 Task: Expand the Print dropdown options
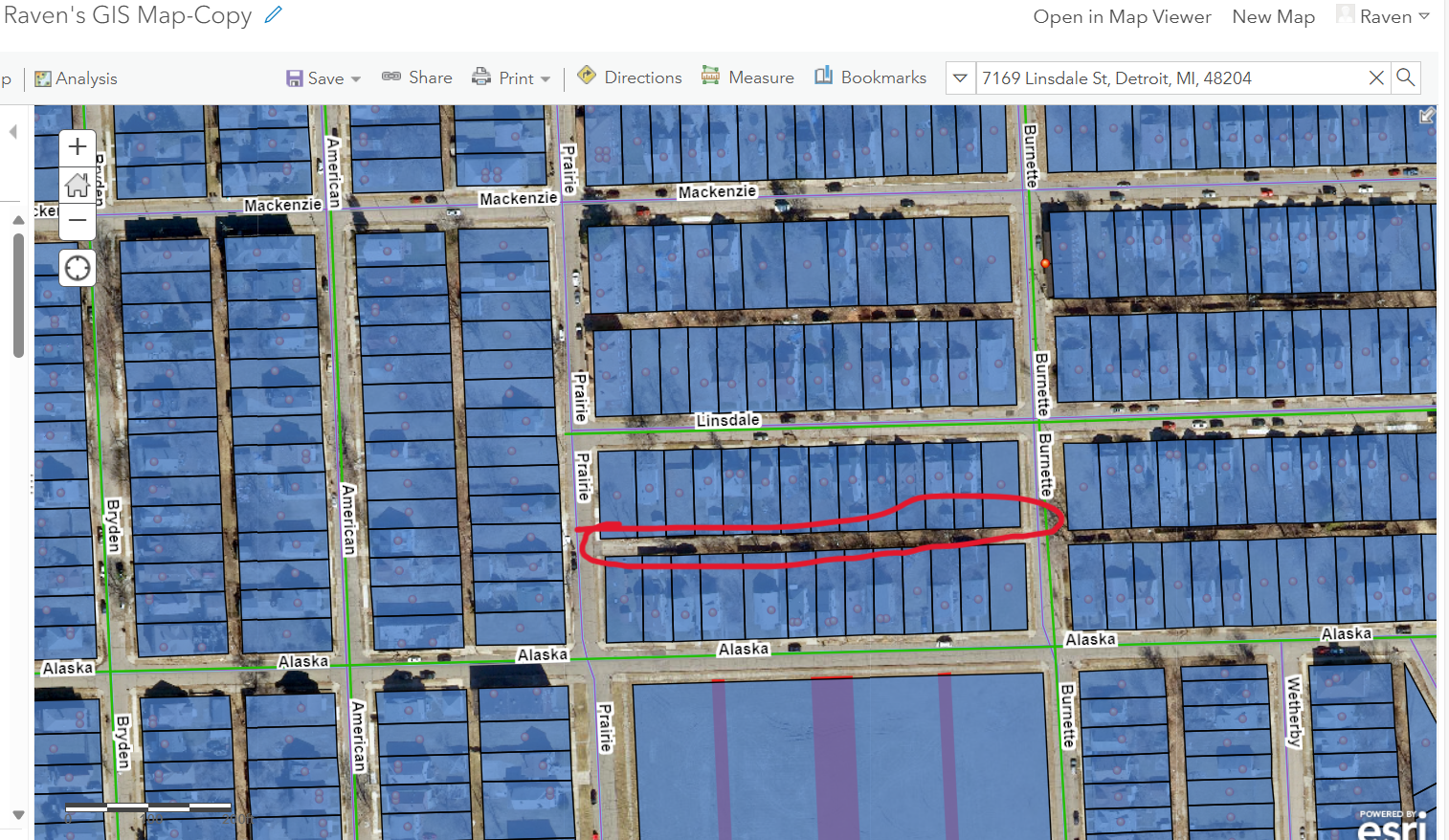coord(546,79)
